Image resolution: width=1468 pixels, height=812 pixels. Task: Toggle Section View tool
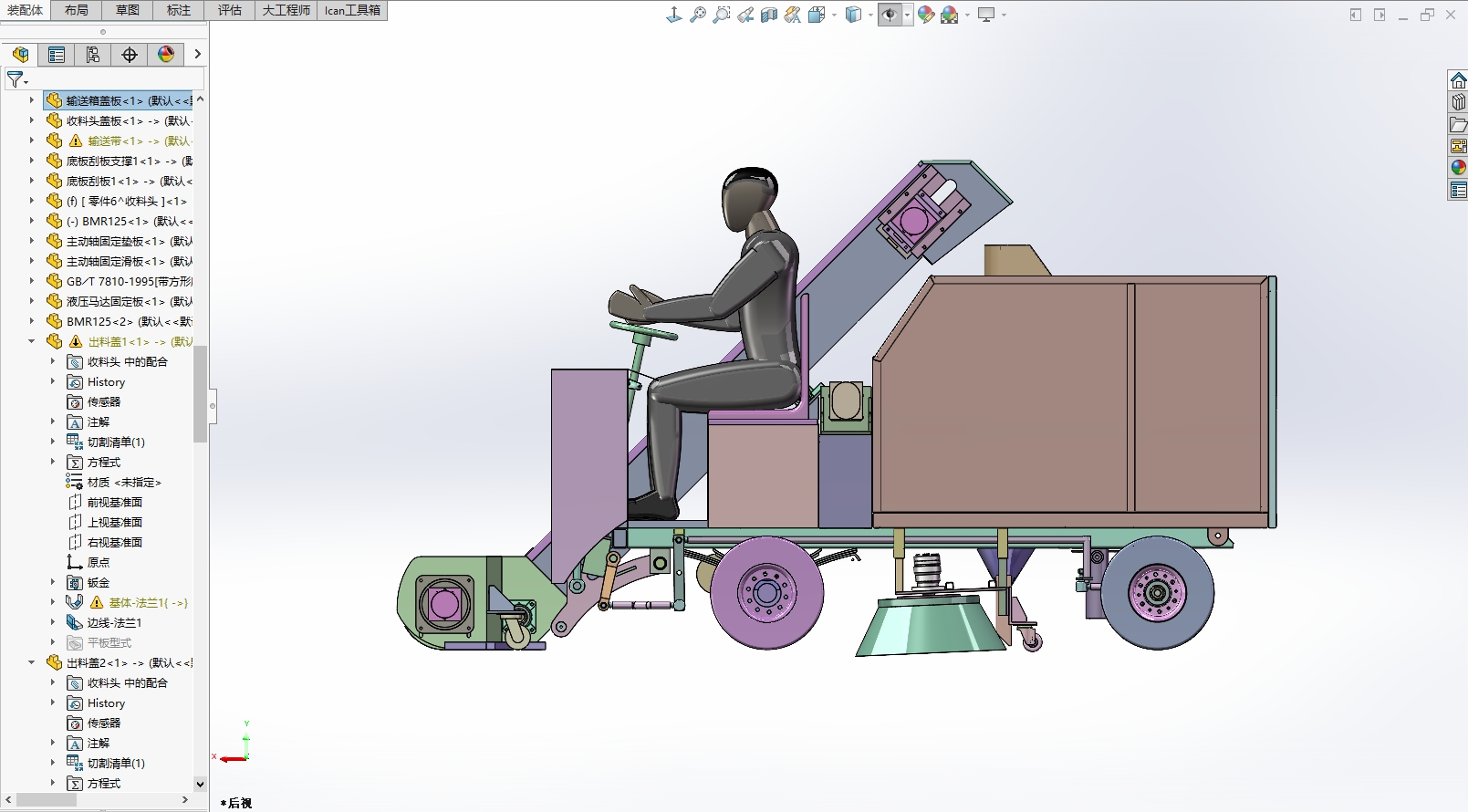[x=769, y=15]
